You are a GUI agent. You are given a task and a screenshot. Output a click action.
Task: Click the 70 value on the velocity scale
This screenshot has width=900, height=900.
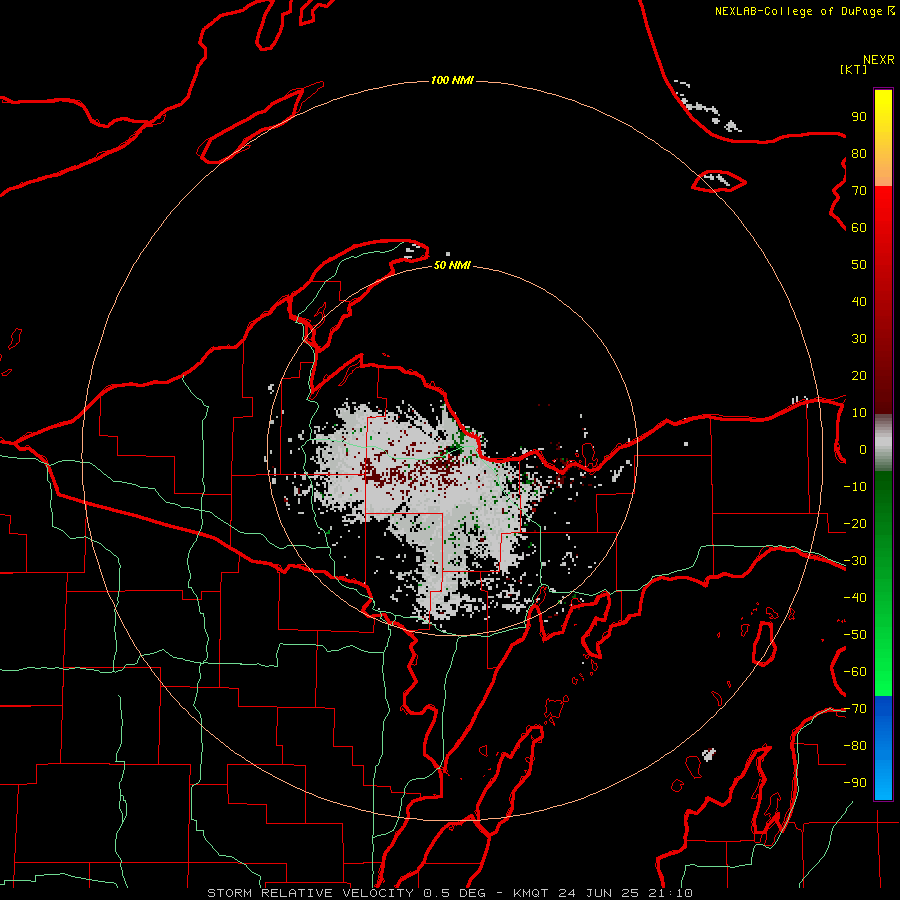click(859, 191)
